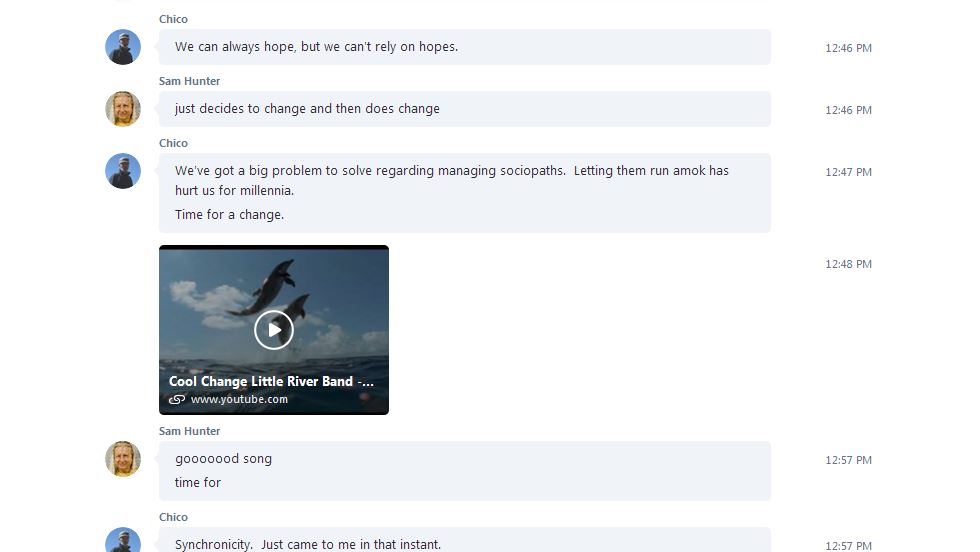Screen dimensions: 980x552
Task: Open Chico's avatar beside the 'Synchronicity' message
Action: pos(122,540)
